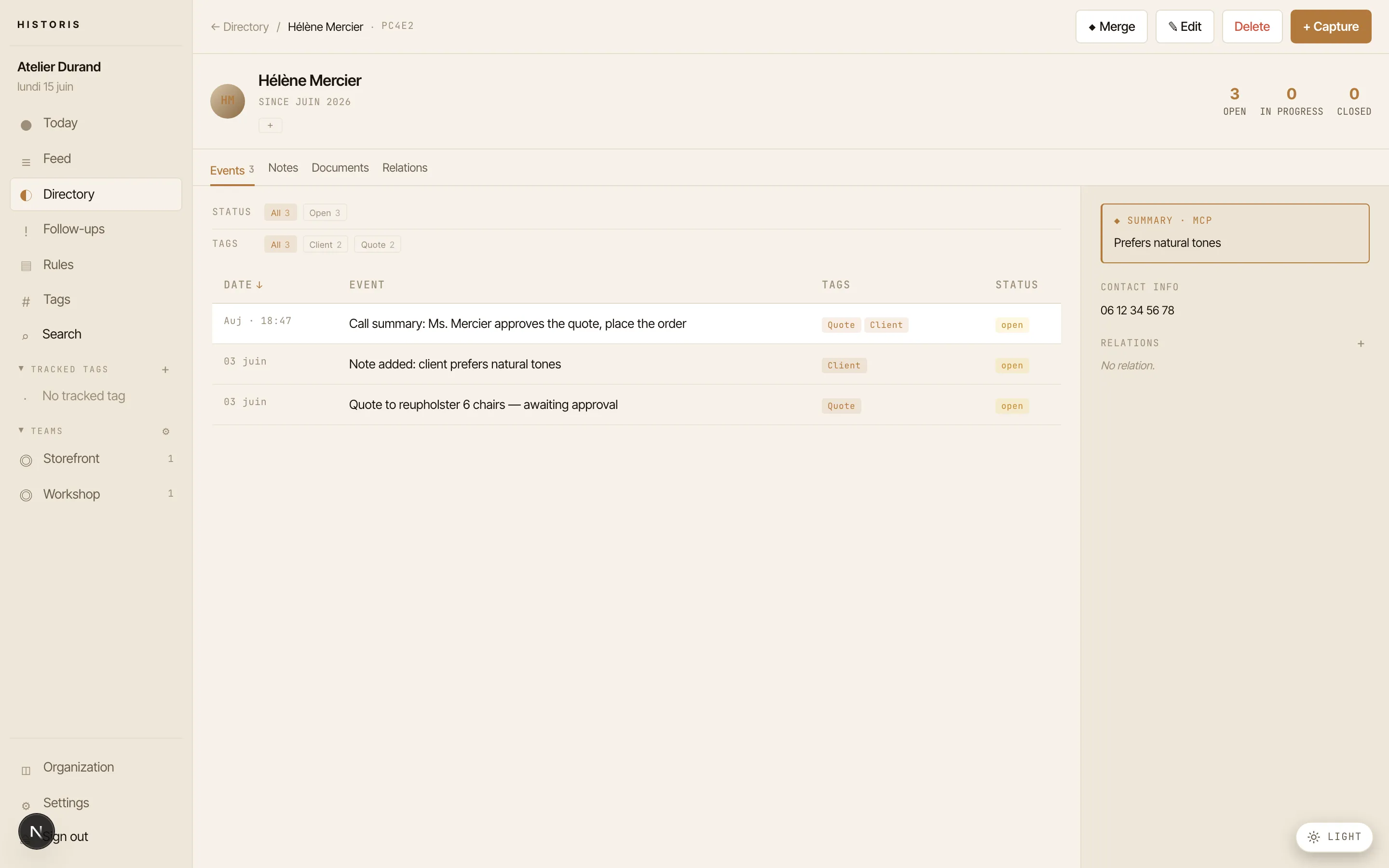1389x868 pixels.
Task: Open the Today view icon
Action: pyautogui.click(x=26, y=124)
